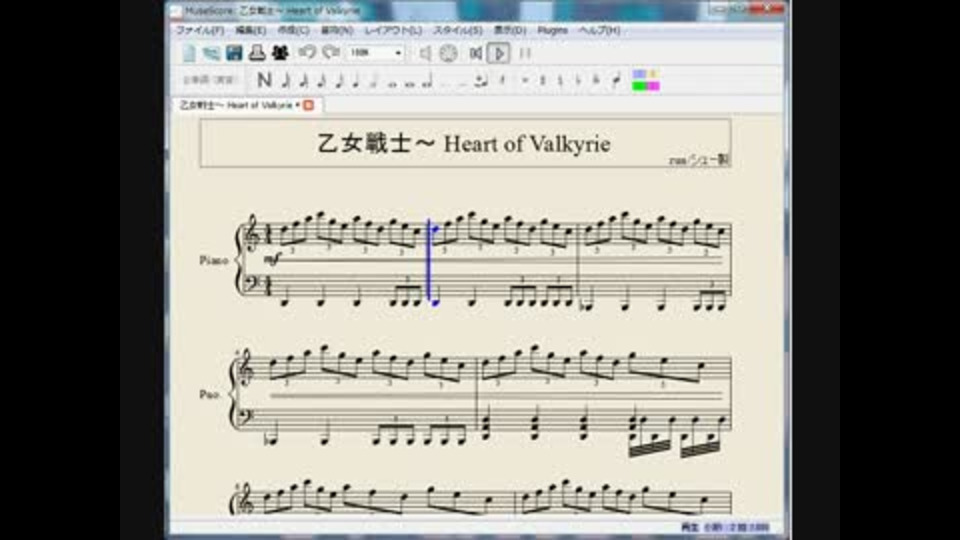The image size is (960, 540).
Task: Click the bass clef of first system
Action: [251, 283]
